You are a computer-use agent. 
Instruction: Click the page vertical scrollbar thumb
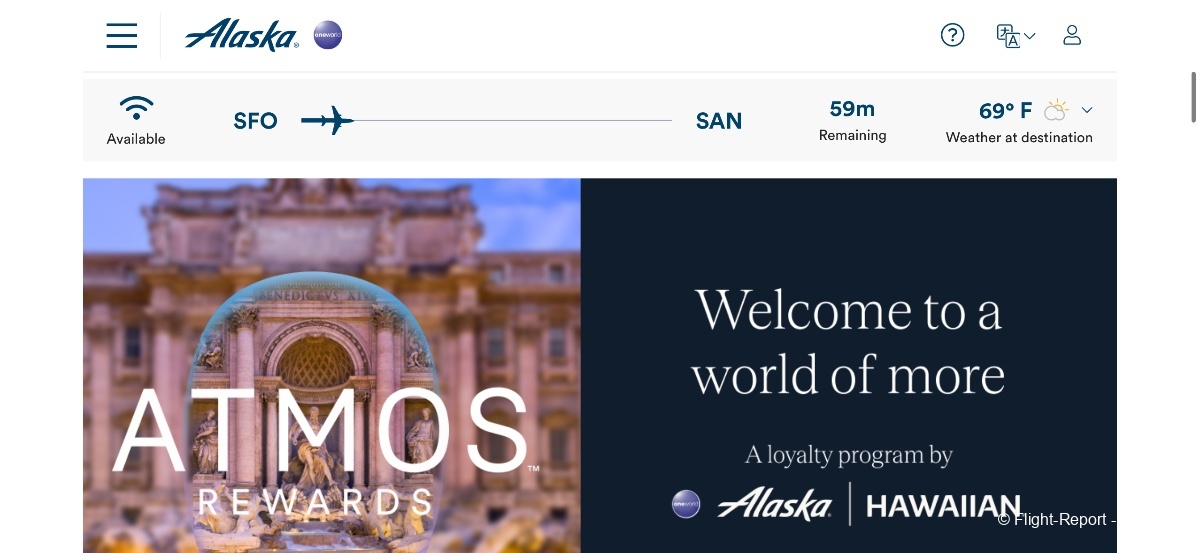(x=1193, y=97)
